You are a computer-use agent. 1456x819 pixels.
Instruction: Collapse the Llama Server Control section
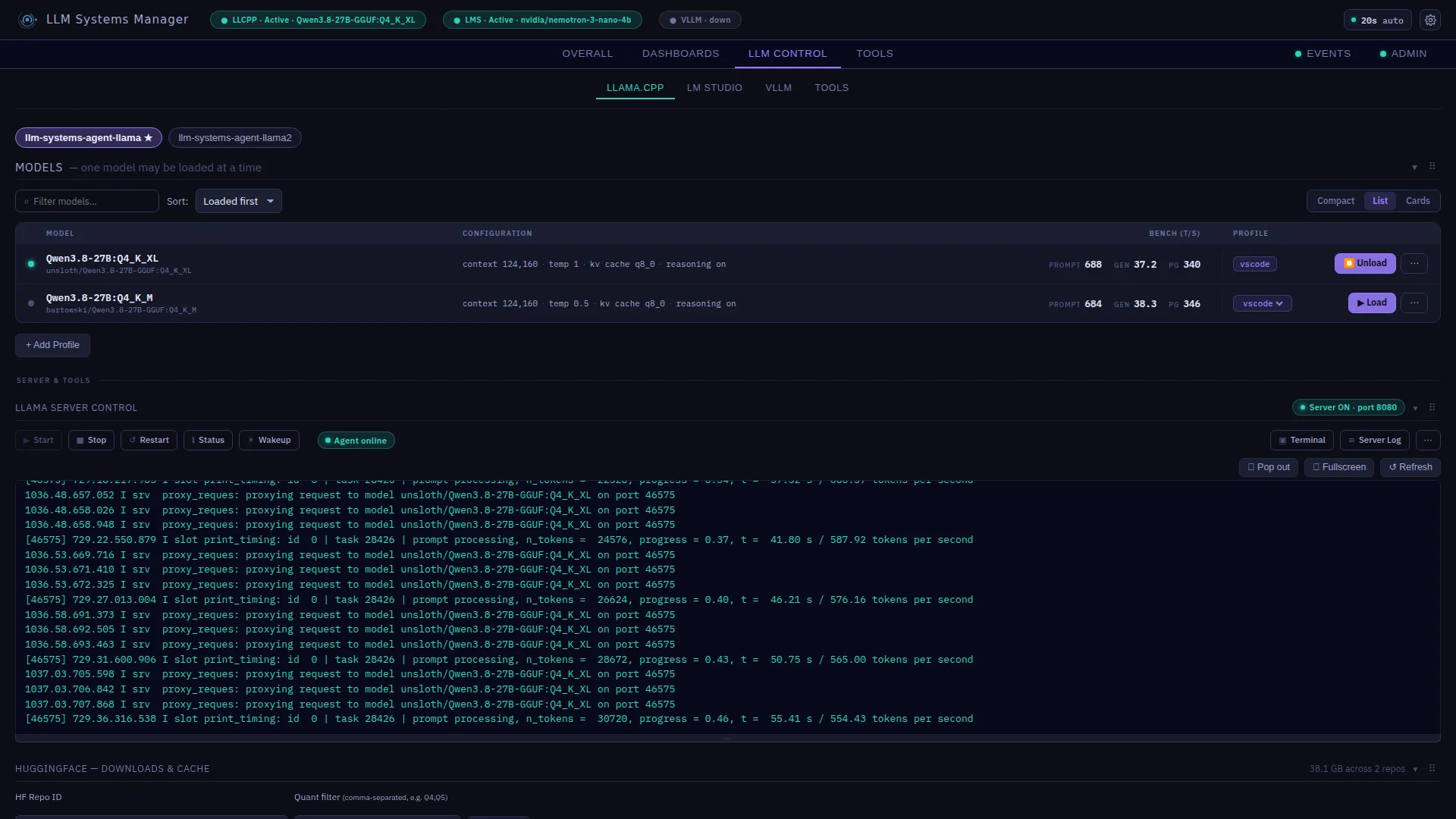pyautogui.click(x=1415, y=408)
